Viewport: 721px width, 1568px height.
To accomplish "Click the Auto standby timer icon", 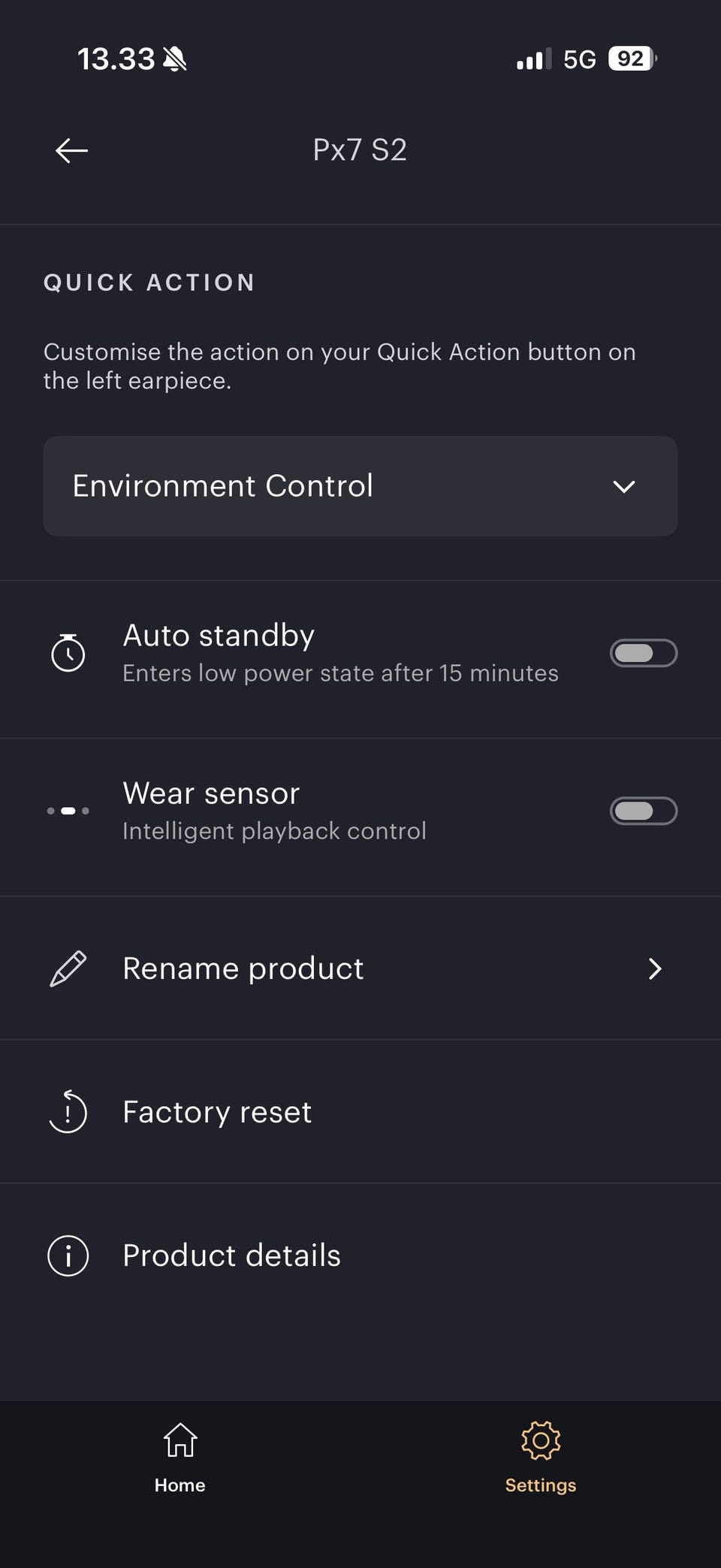I will [68, 653].
